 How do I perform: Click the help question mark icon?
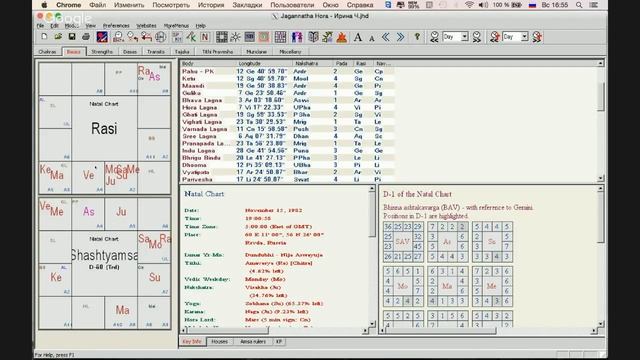pyautogui.click(x=417, y=37)
